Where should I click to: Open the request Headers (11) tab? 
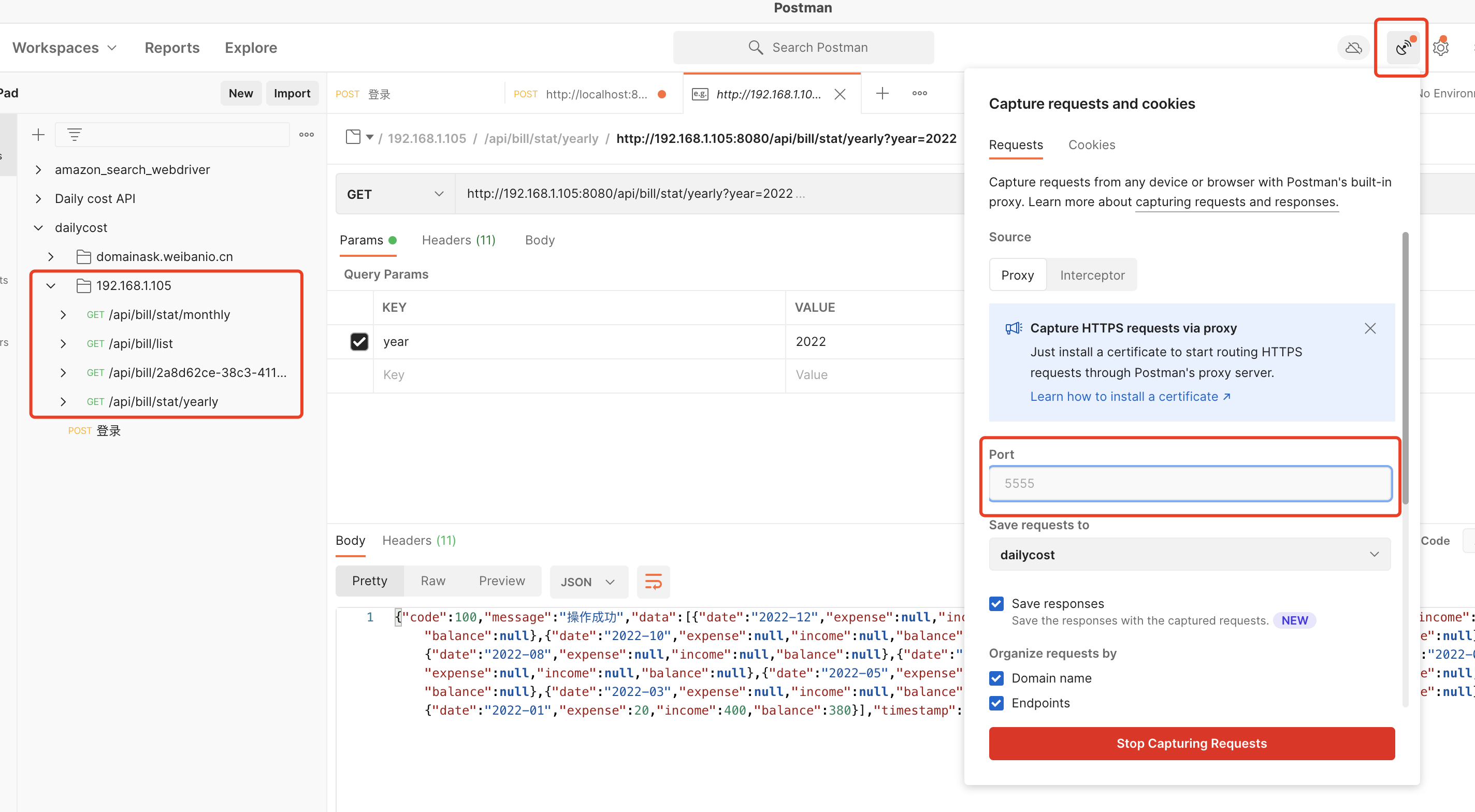pyautogui.click(x=459, y=240)
